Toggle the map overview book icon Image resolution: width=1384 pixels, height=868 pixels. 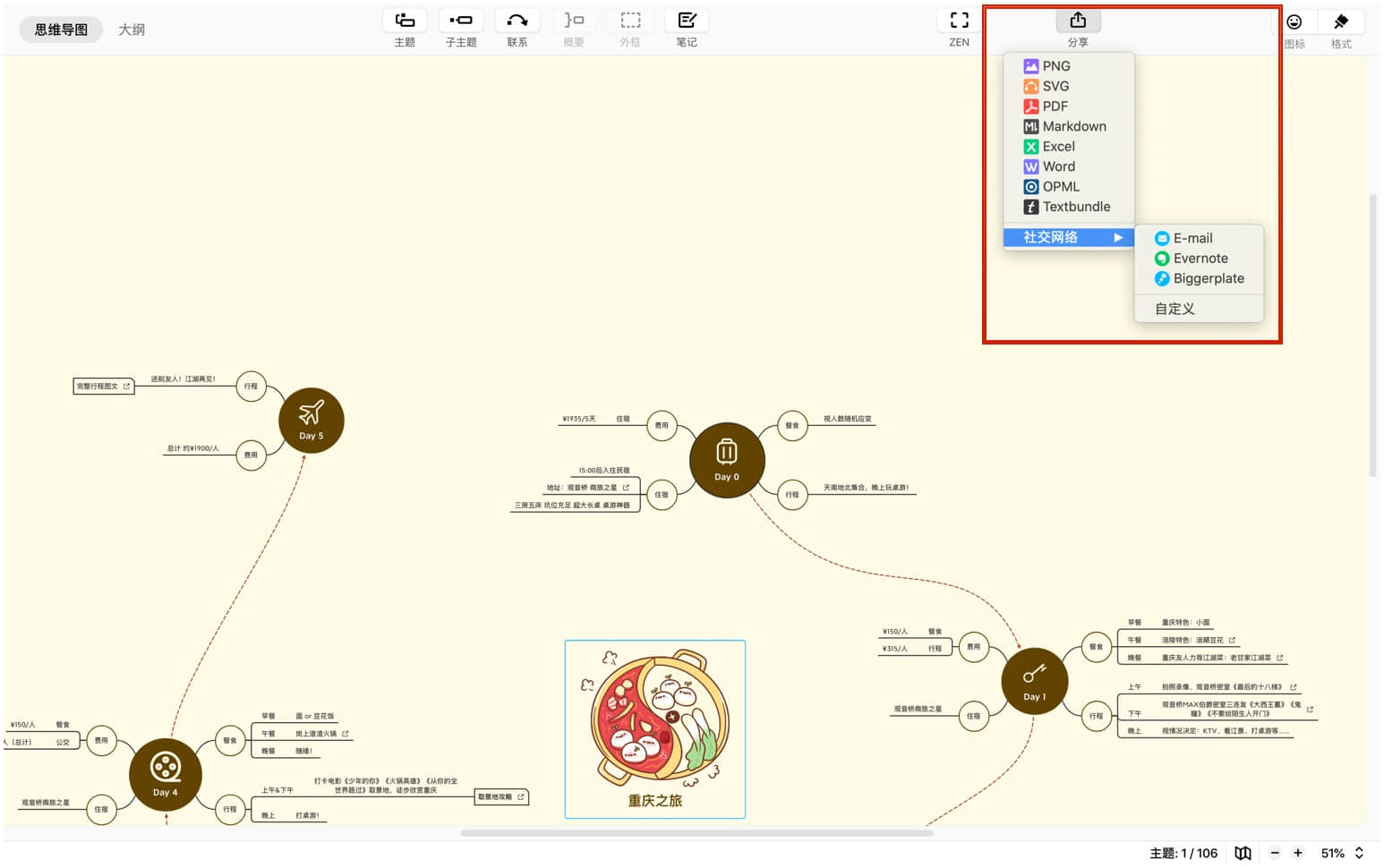click(1243, 853)
